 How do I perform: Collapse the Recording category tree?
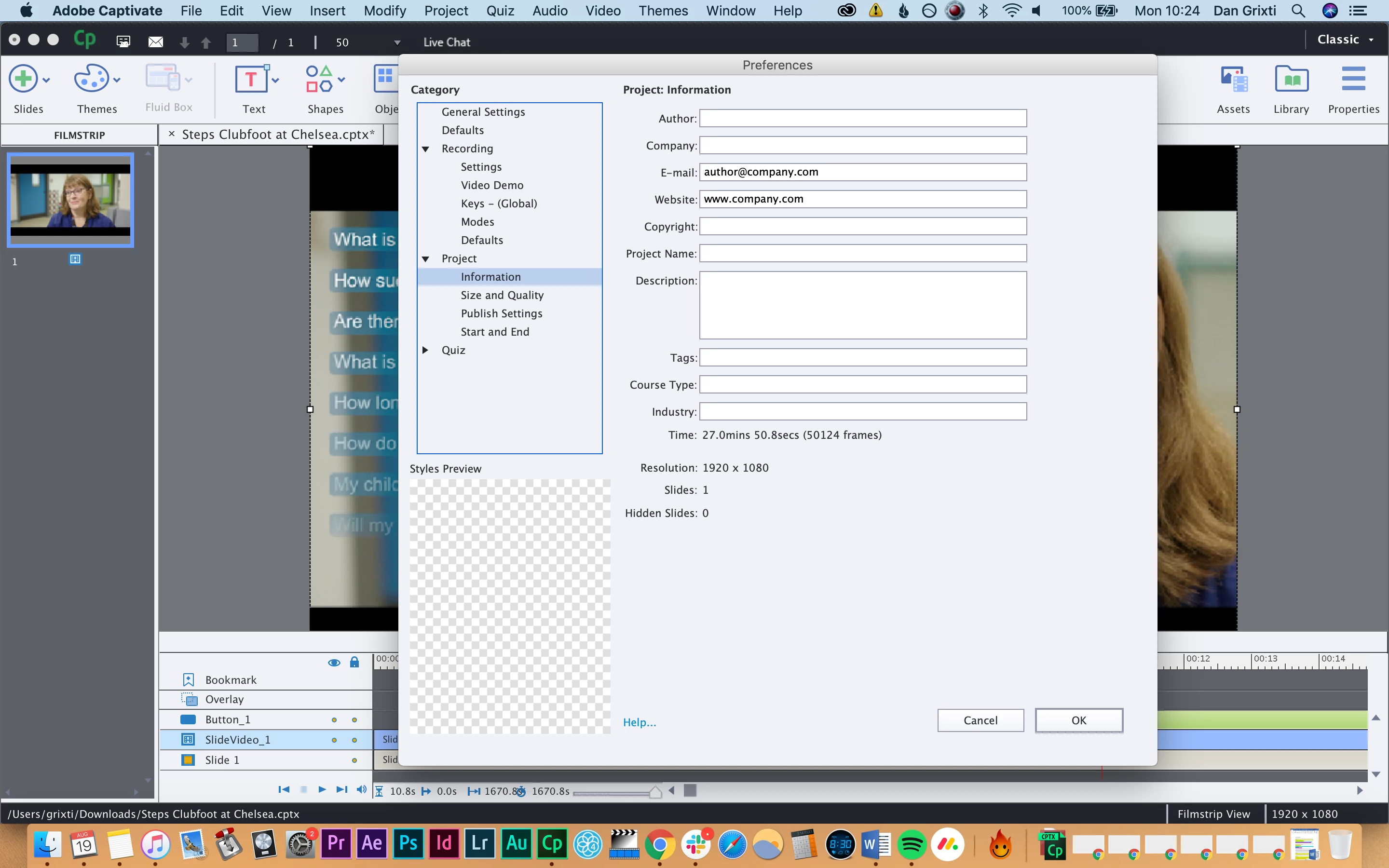425,149
